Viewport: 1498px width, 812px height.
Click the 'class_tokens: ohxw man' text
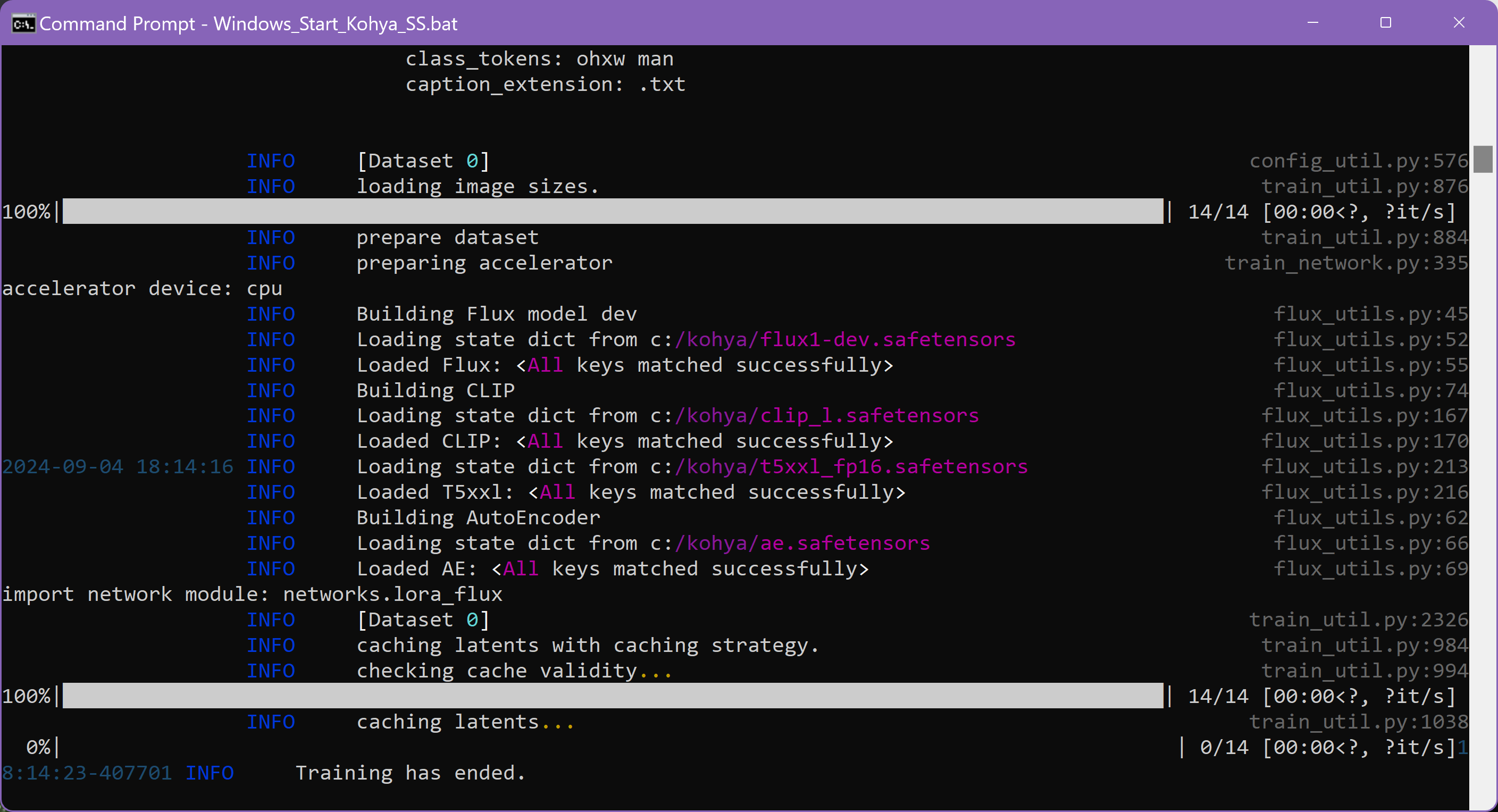tap(539, 60)
